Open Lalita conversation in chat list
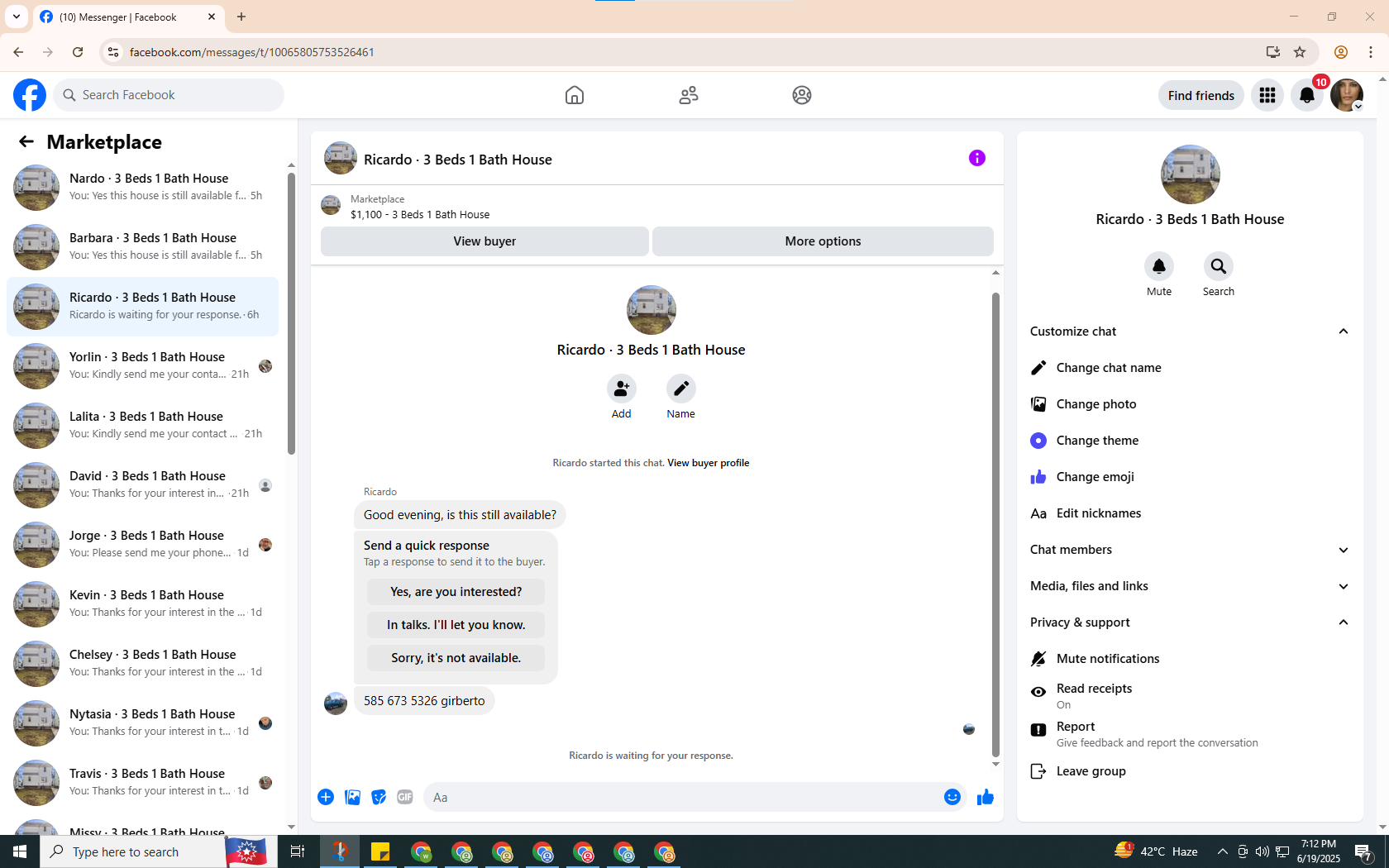 click(142, 426)
